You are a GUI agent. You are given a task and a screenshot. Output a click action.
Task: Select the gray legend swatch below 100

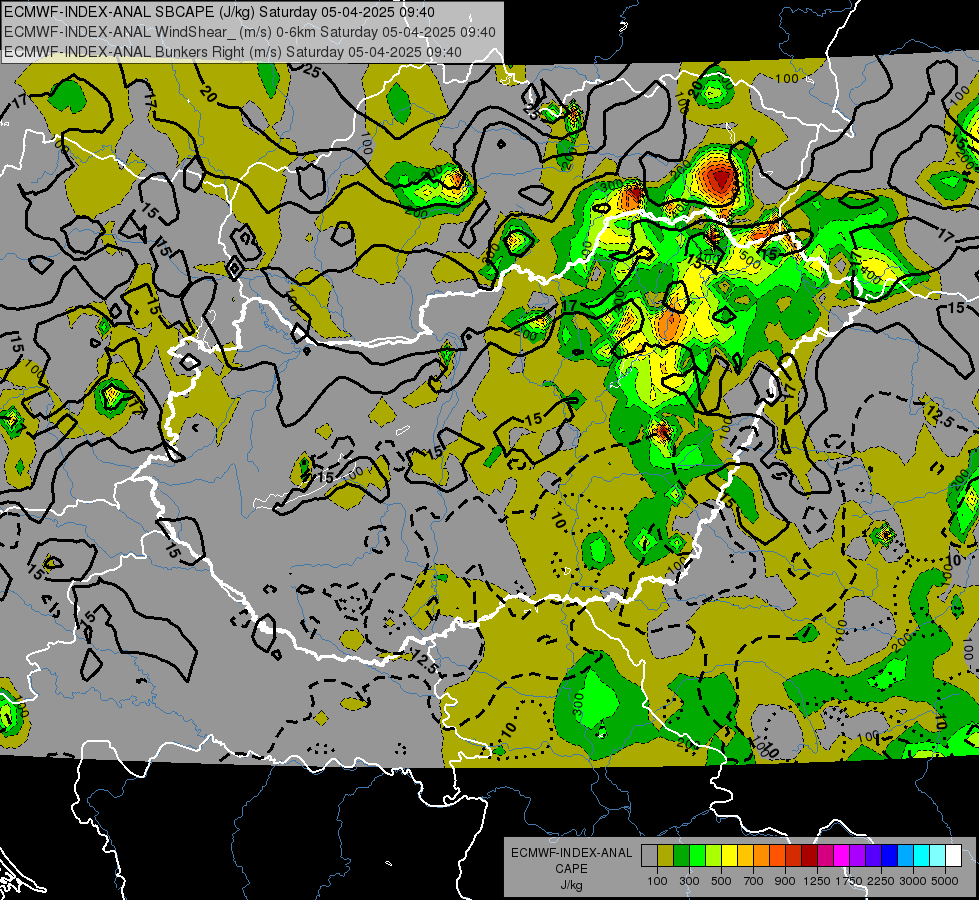coord(649,855)
